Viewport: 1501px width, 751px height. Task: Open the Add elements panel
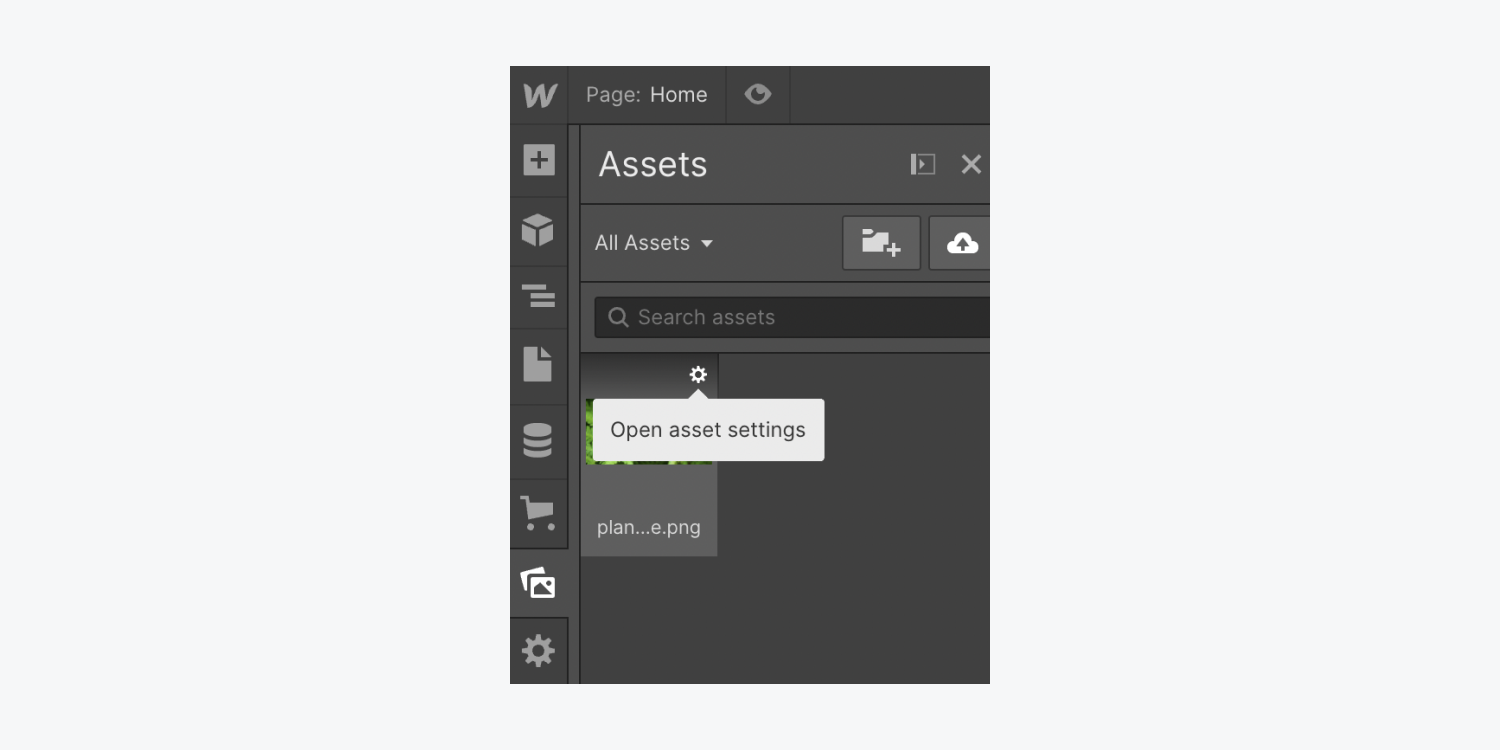(x=539, y=160)
